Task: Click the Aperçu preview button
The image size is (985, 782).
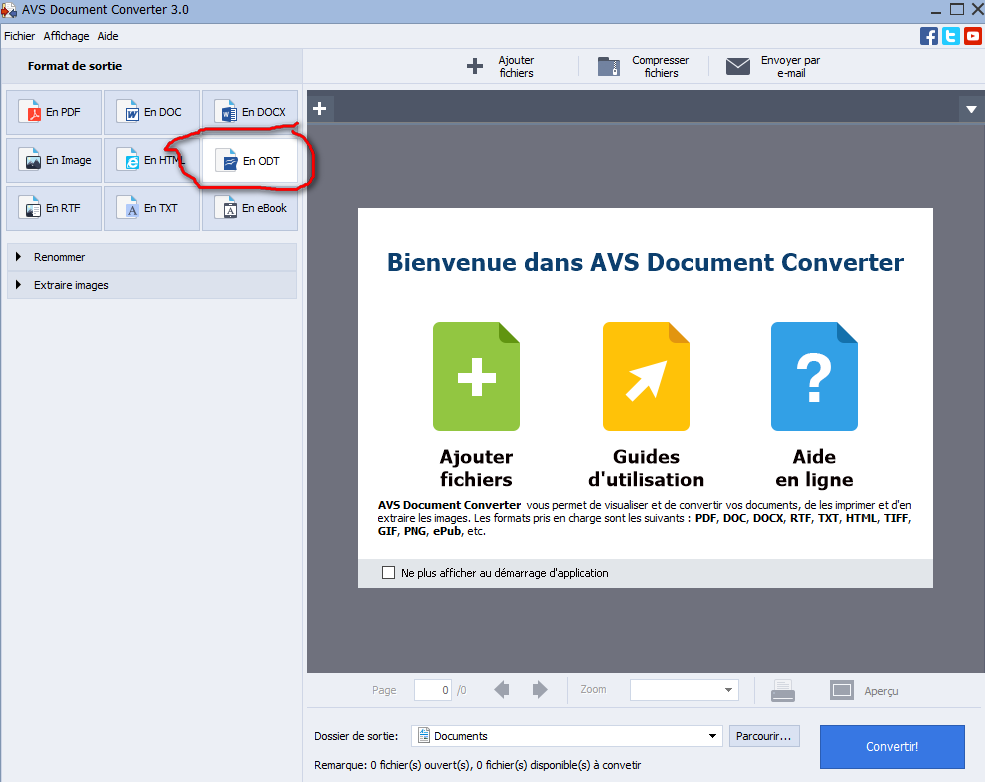Action: 864,690
